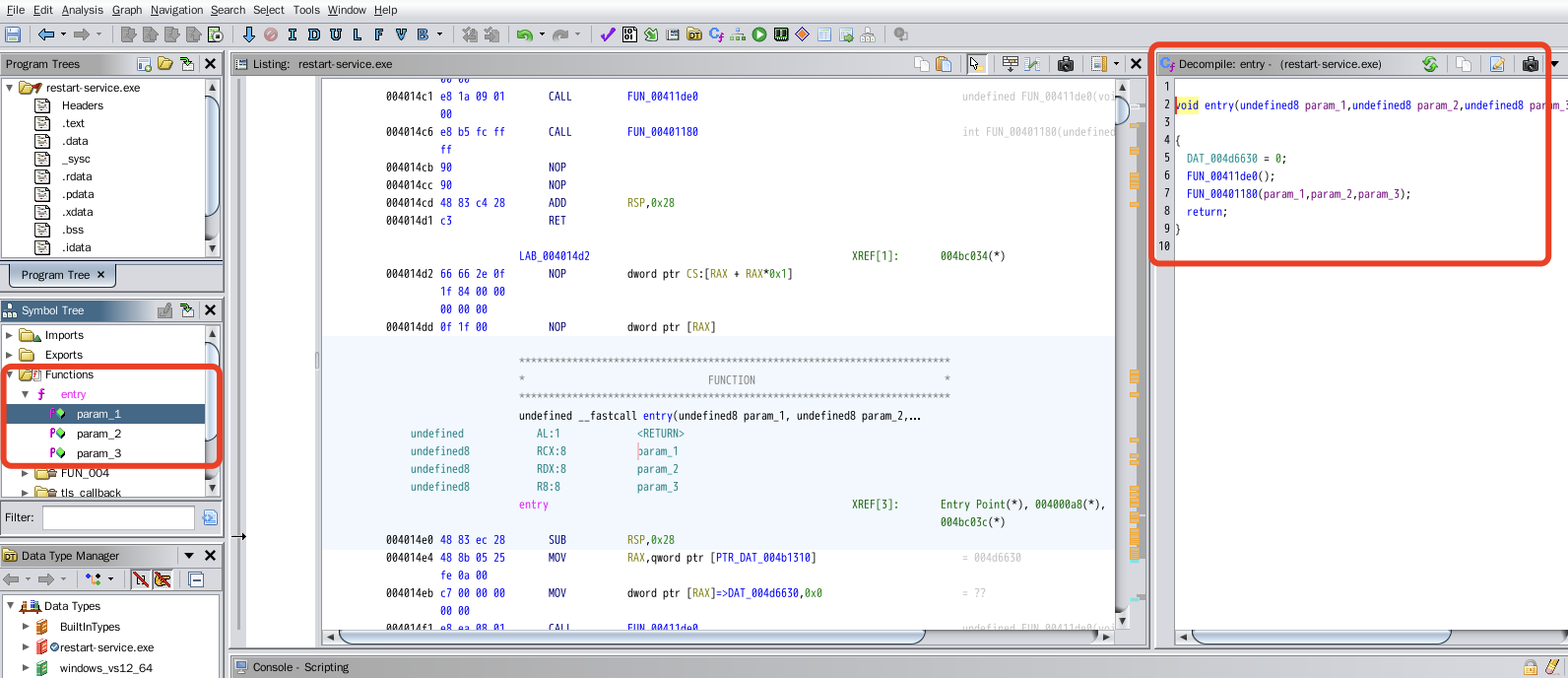Viewport: 1568px width, 678px height.
Task: Click the Listing snapshot camera icon
Action: click(x=1066, y=64)
